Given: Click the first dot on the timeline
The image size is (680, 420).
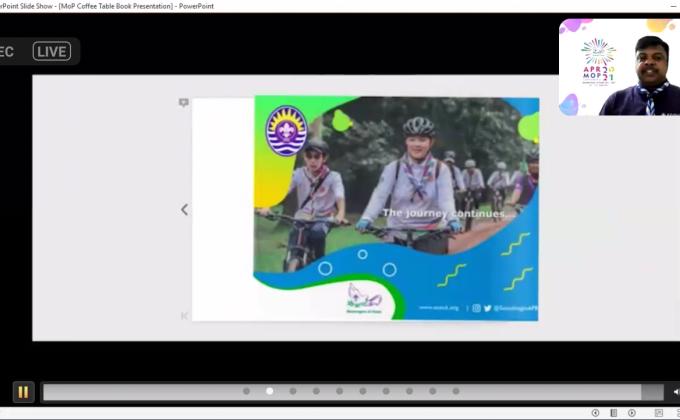Looking at the screenshot, I should tap(247, 391).
